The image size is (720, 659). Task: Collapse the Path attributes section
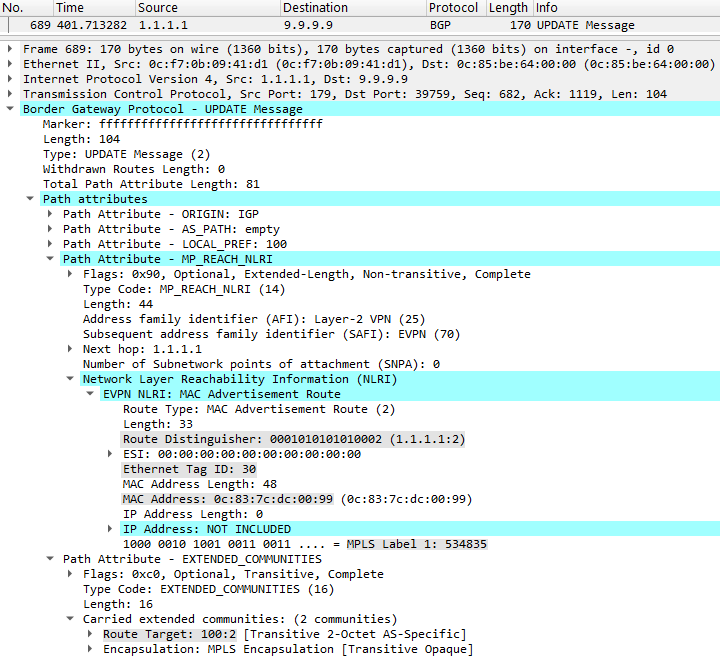(30, 199)
